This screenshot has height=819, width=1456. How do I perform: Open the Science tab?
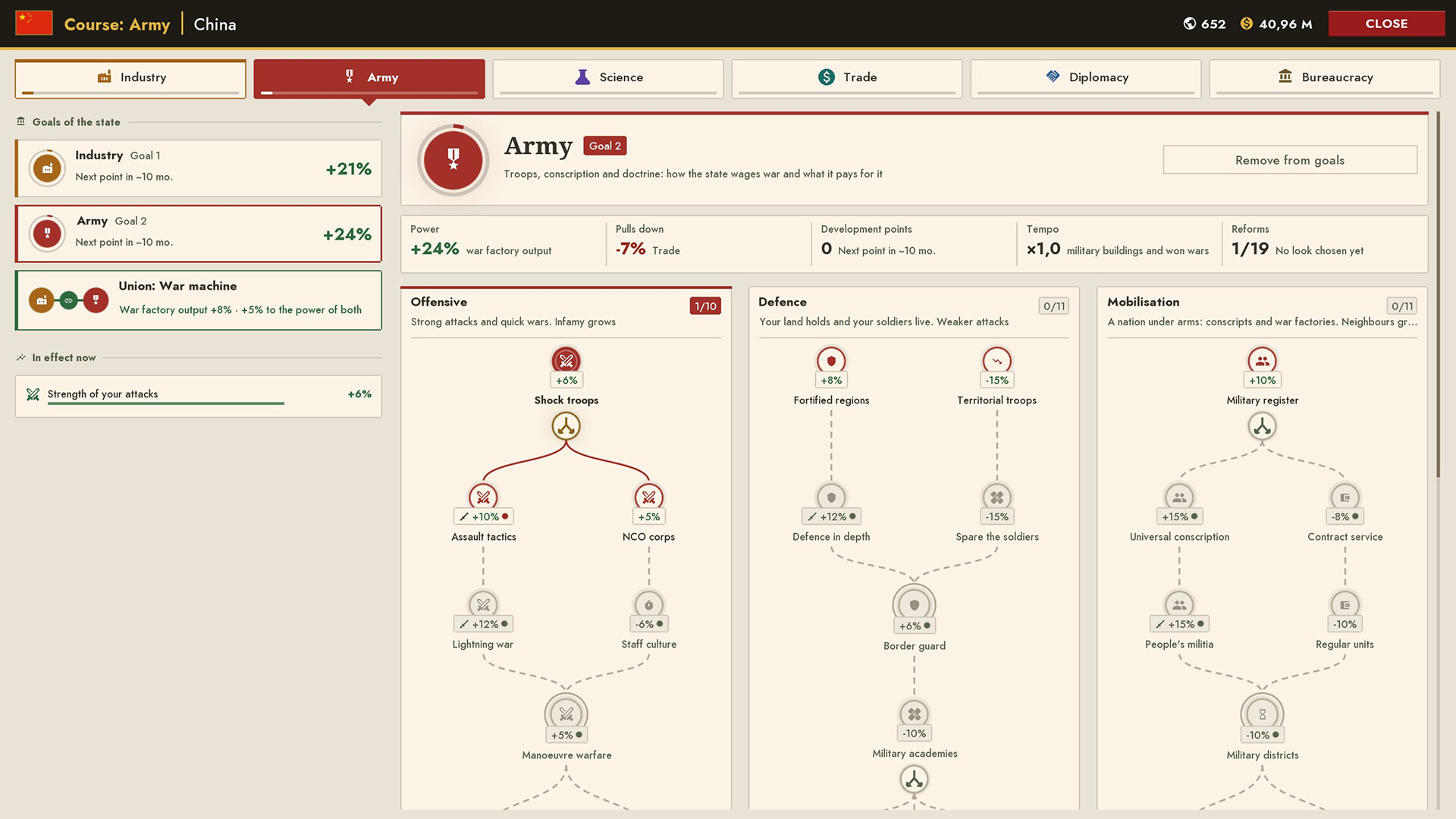pyautogui.click(x=608, y=78)
